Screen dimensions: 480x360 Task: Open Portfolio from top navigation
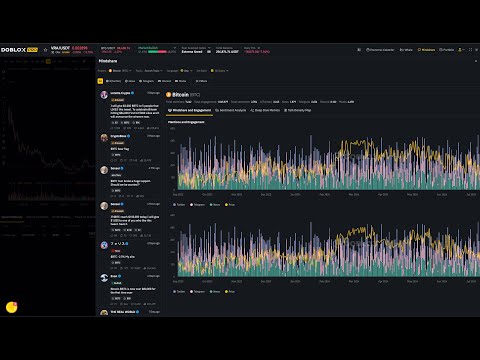pos(447,50)
